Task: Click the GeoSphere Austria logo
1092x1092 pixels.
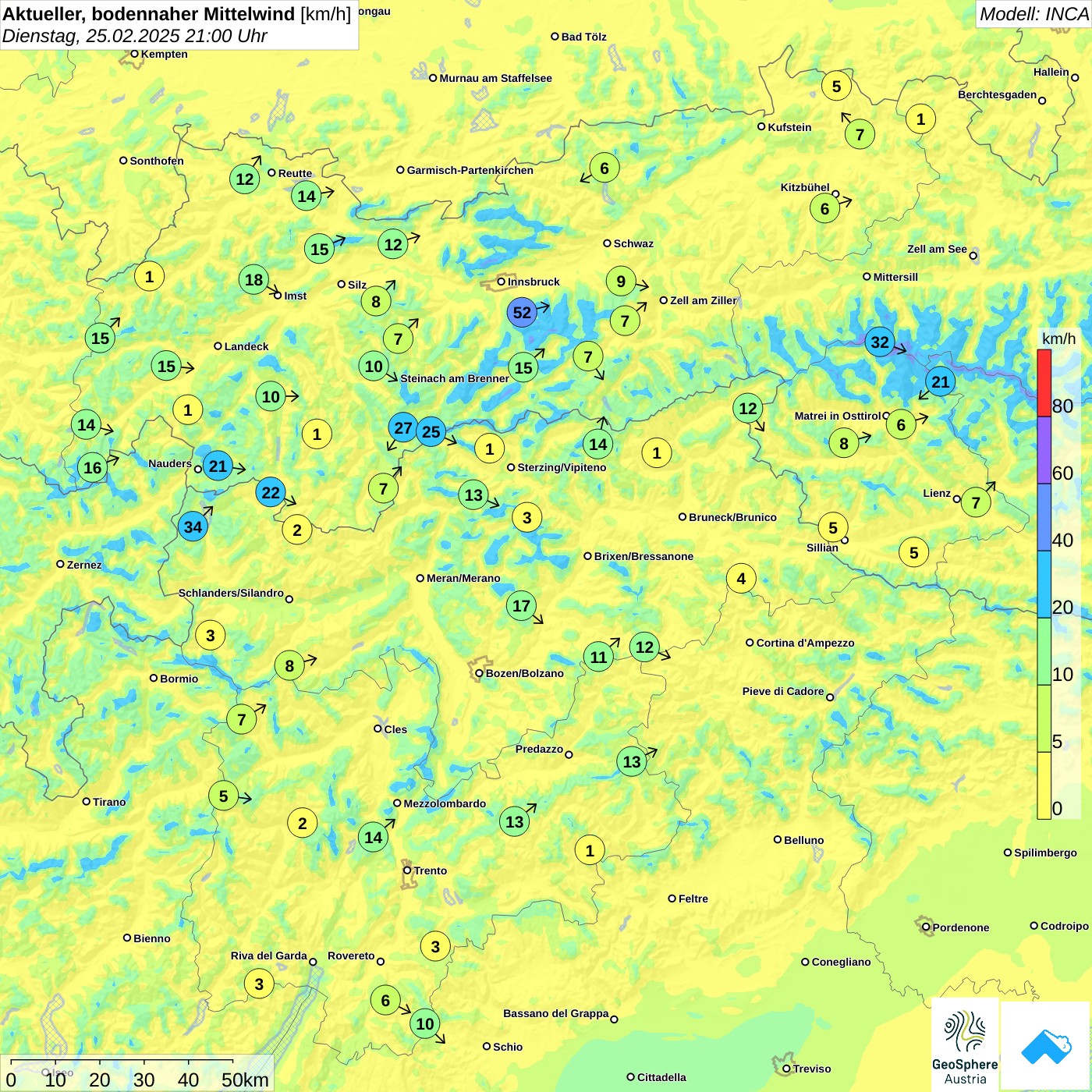Action: coord(965,1045)
